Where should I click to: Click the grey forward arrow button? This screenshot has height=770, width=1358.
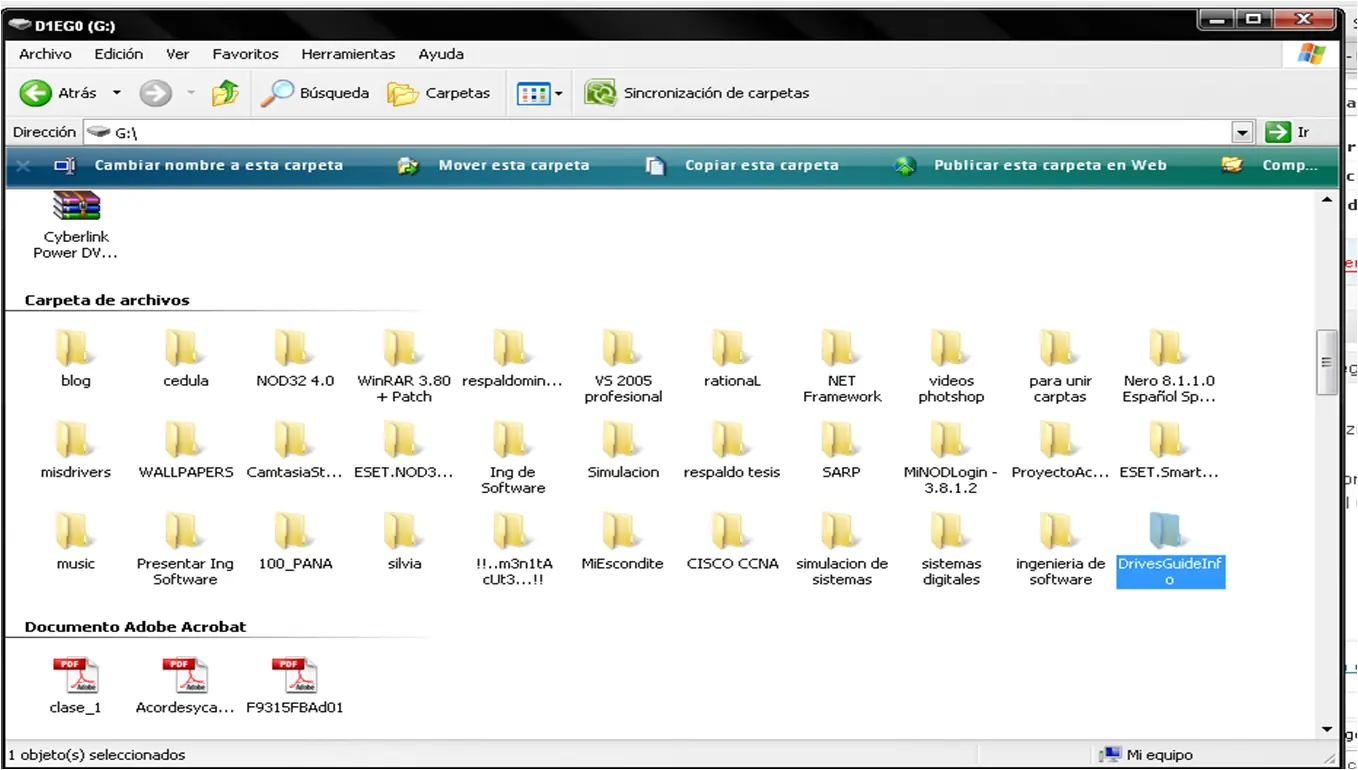[155, 94]
